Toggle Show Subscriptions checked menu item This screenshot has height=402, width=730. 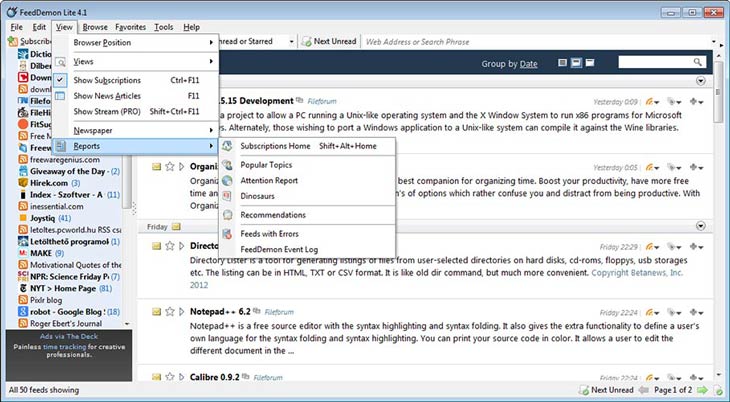pos(107,80)
